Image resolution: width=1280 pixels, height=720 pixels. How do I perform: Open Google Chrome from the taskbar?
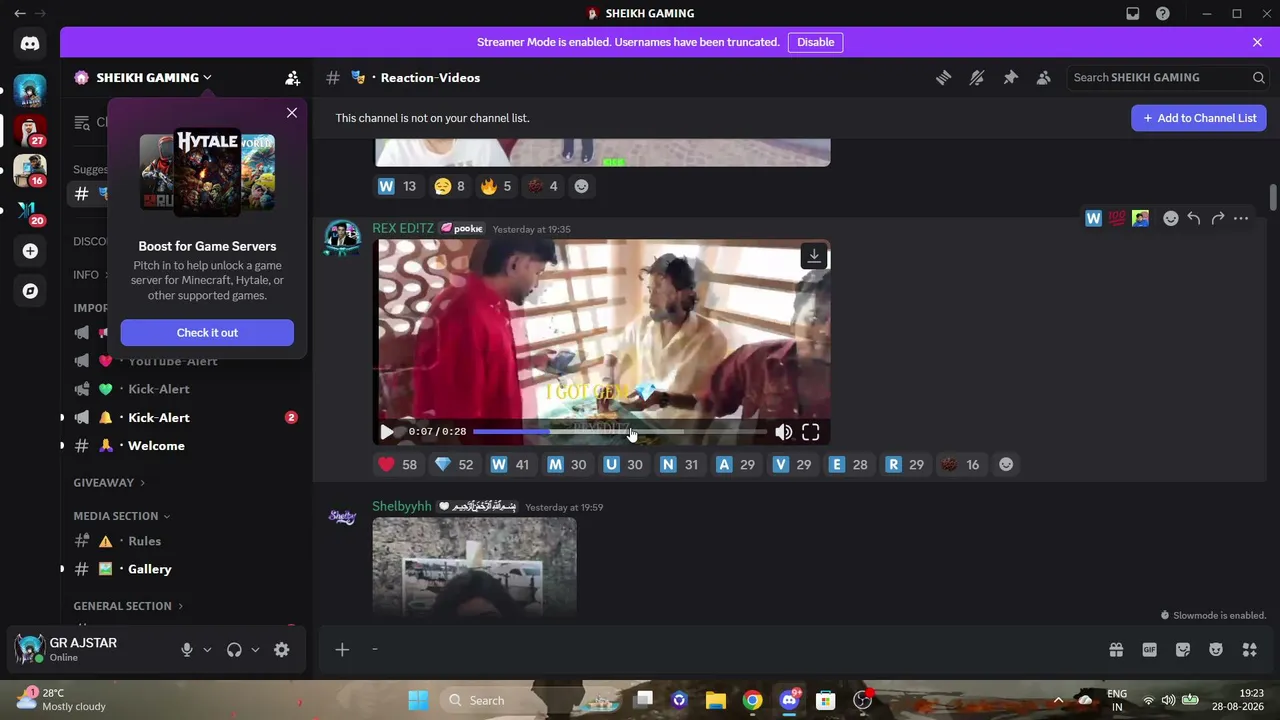(x=753, y=700)
